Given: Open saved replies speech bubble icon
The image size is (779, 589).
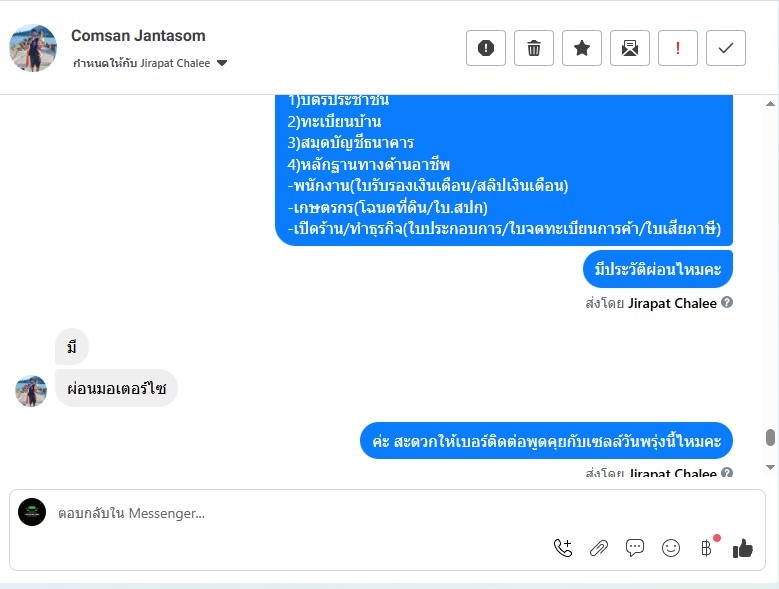Looking at the screenshot, I should 634,548.
